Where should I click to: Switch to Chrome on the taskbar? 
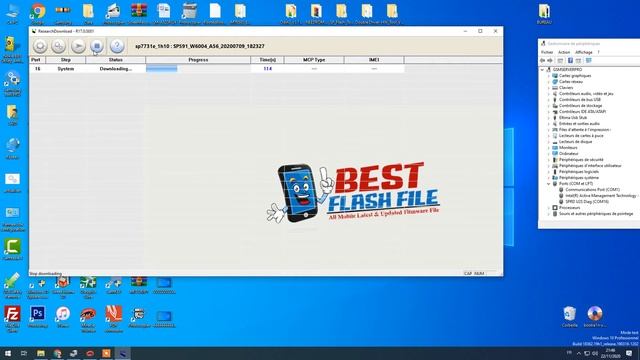coord(58,353)
